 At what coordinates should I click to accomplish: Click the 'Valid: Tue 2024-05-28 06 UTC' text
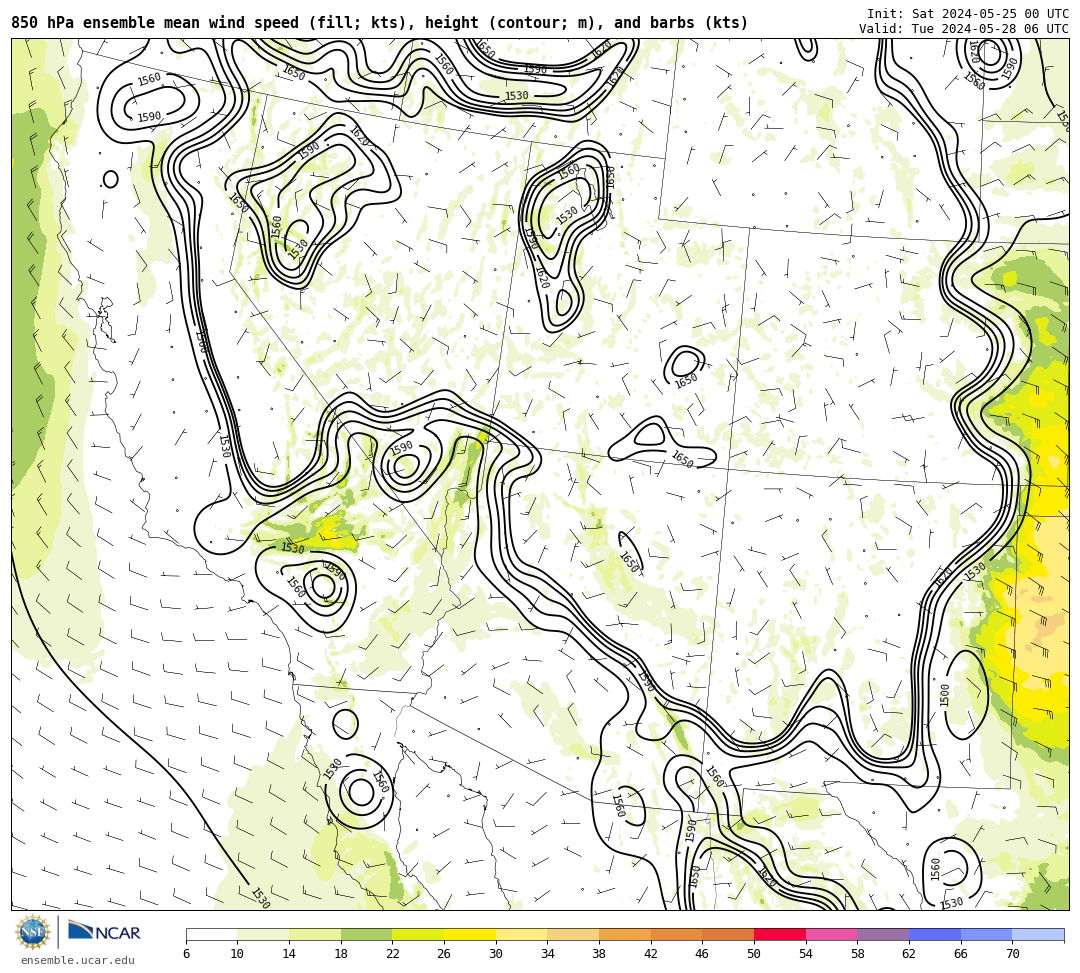(x=964, y=29)
